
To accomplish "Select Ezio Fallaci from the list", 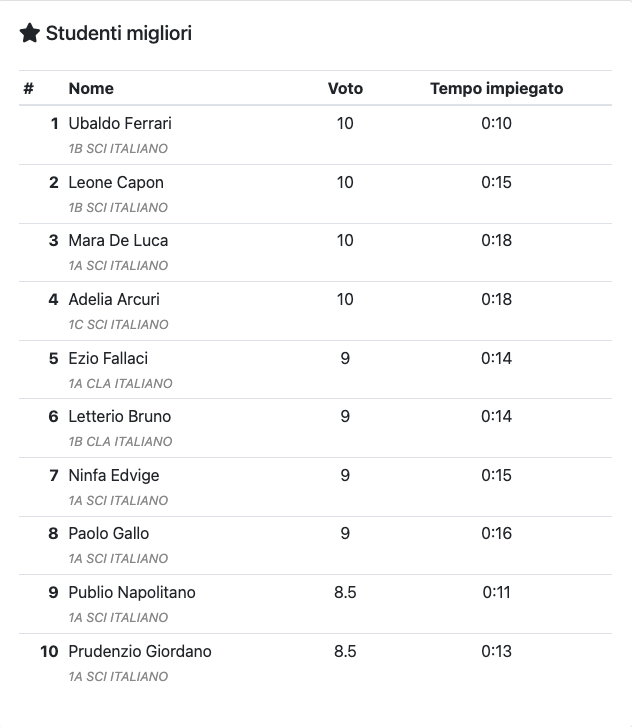I will tap(108, 358).
